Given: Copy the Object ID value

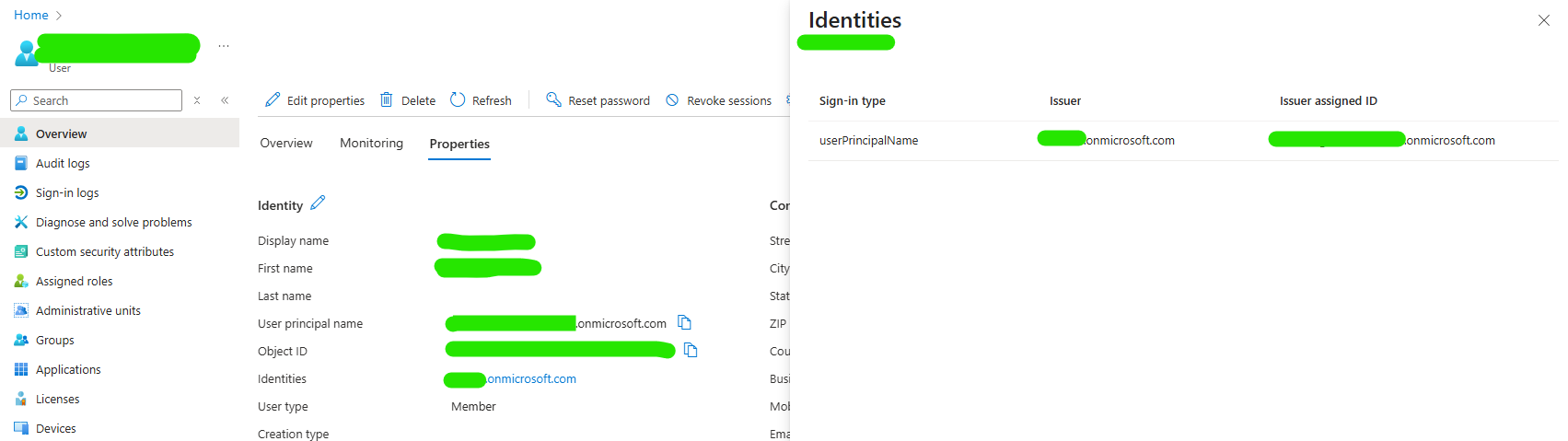Looking at the screenshot, I should [691, 350].
